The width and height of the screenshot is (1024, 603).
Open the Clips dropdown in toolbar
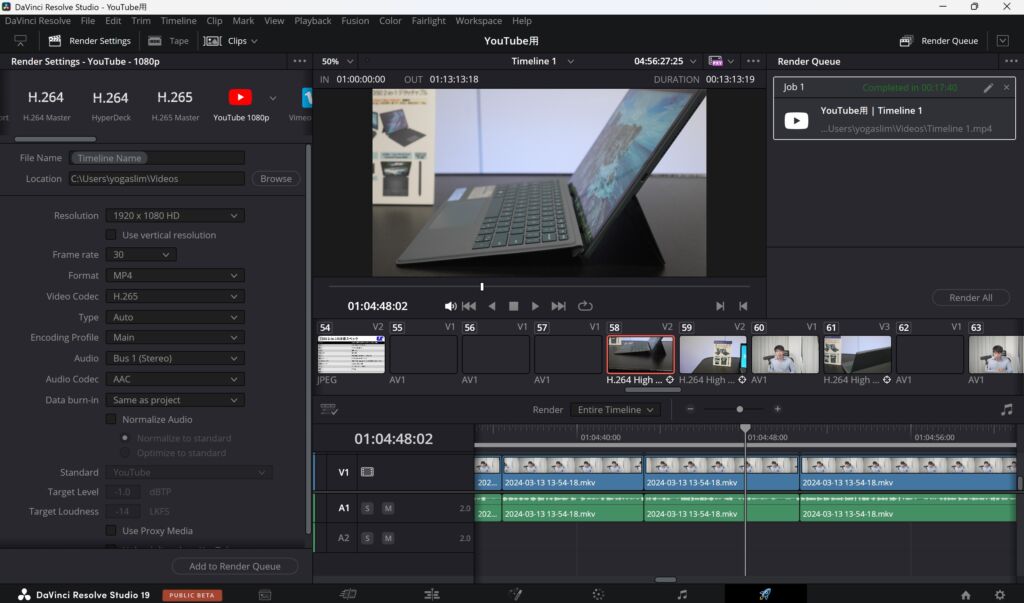pos(231,41)
